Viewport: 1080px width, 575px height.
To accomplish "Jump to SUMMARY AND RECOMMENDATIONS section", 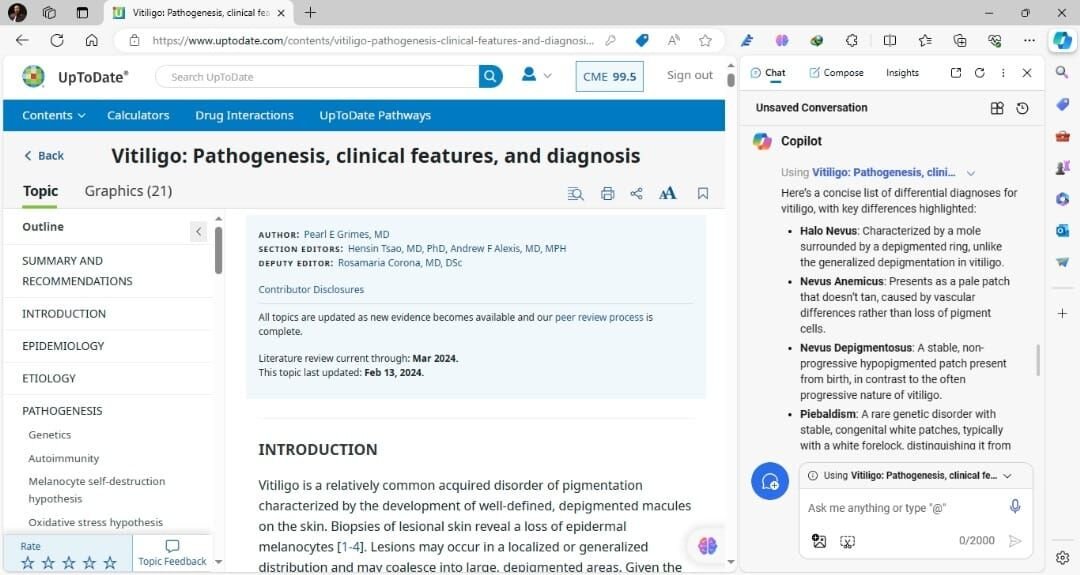I will pyautogui.click(x=77, y=271).
